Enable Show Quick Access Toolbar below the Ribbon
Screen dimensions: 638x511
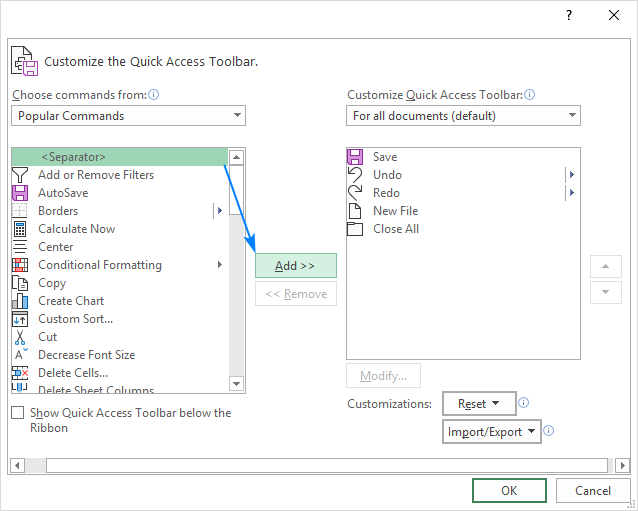click(x=18, y=413)
